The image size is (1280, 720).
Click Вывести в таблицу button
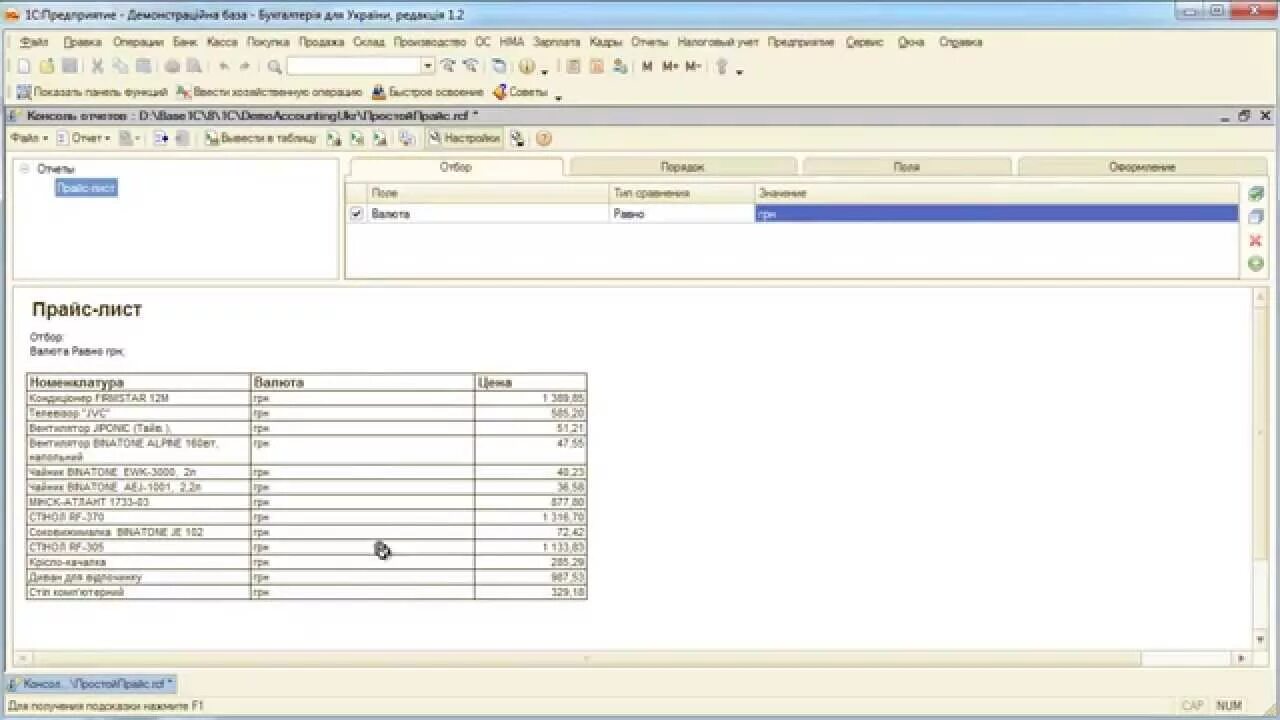point(260,139)
